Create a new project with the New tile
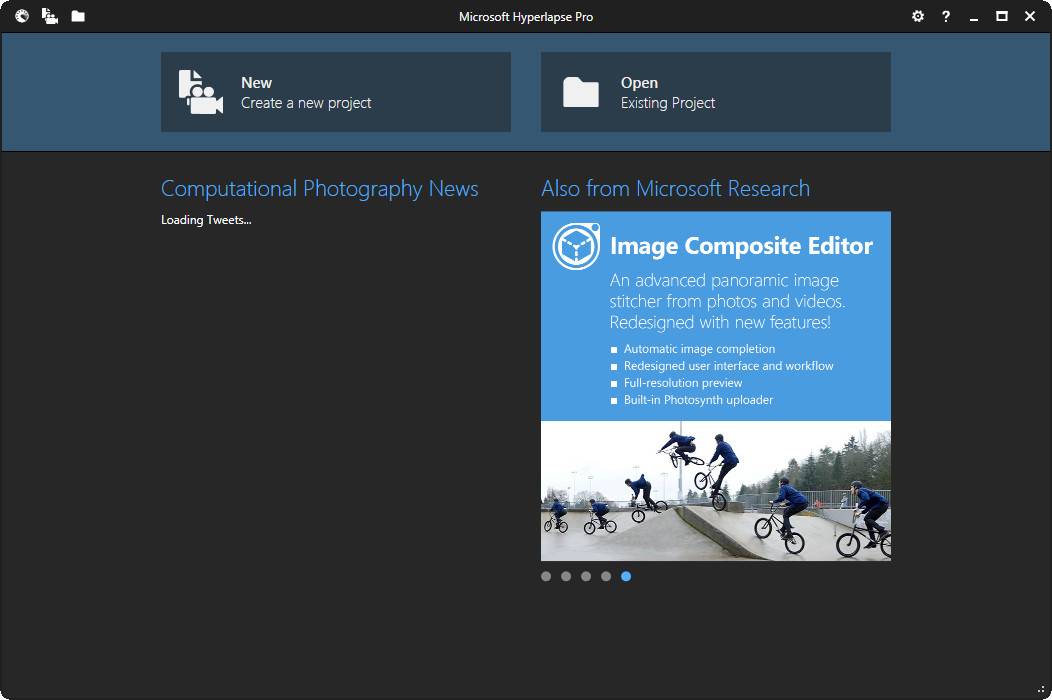Viewport: 1052px width, 700px height. point(335,92)
